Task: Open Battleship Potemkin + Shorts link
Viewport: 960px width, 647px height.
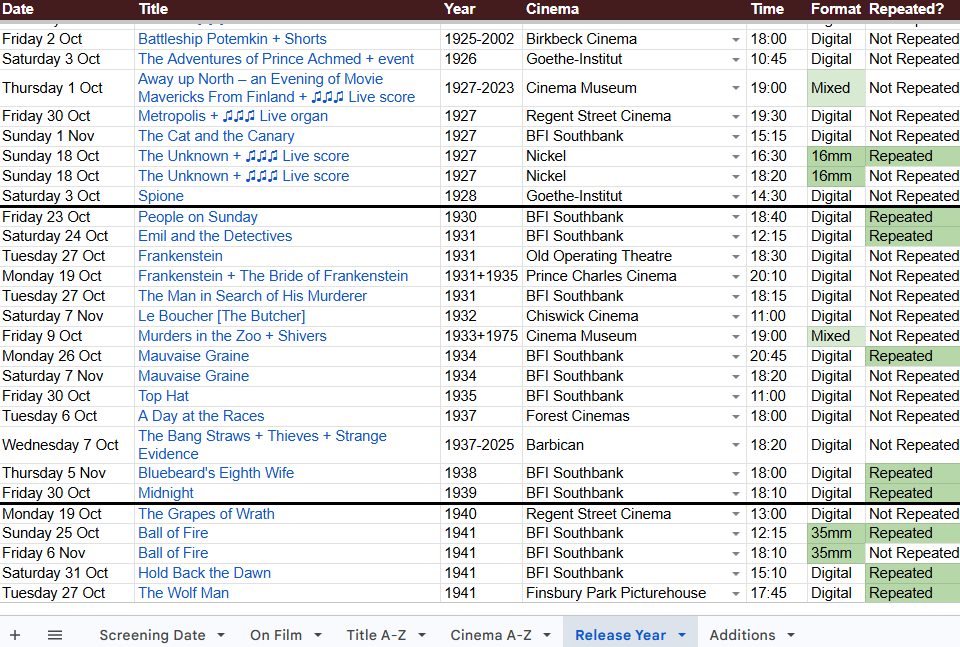Action: [232, 39]
